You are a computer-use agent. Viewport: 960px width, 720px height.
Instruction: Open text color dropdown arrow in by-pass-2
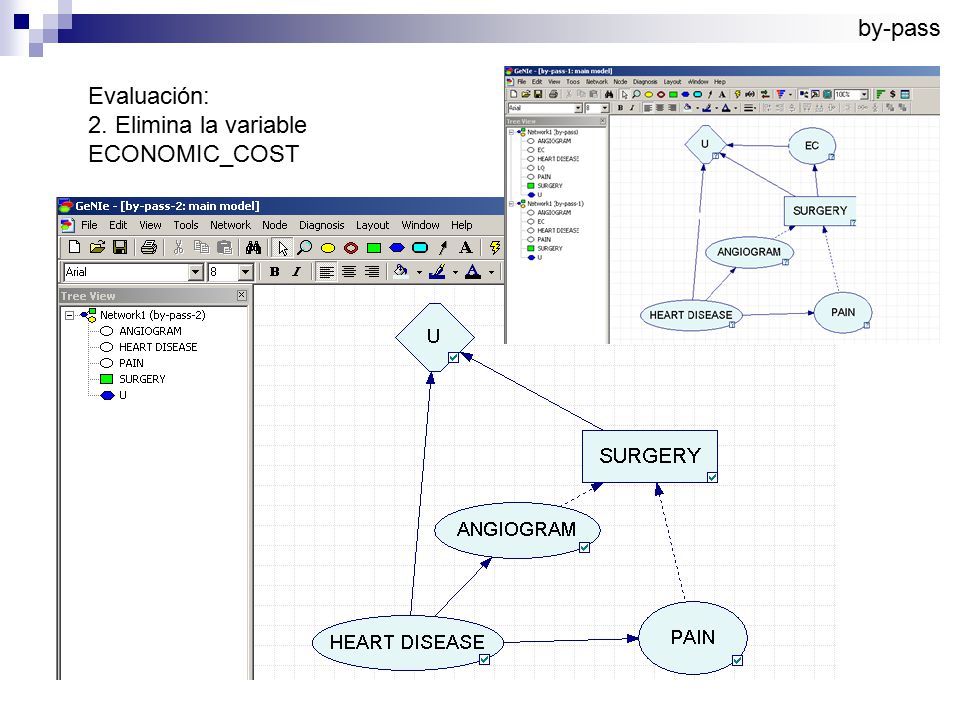click(x=491, y=272)
